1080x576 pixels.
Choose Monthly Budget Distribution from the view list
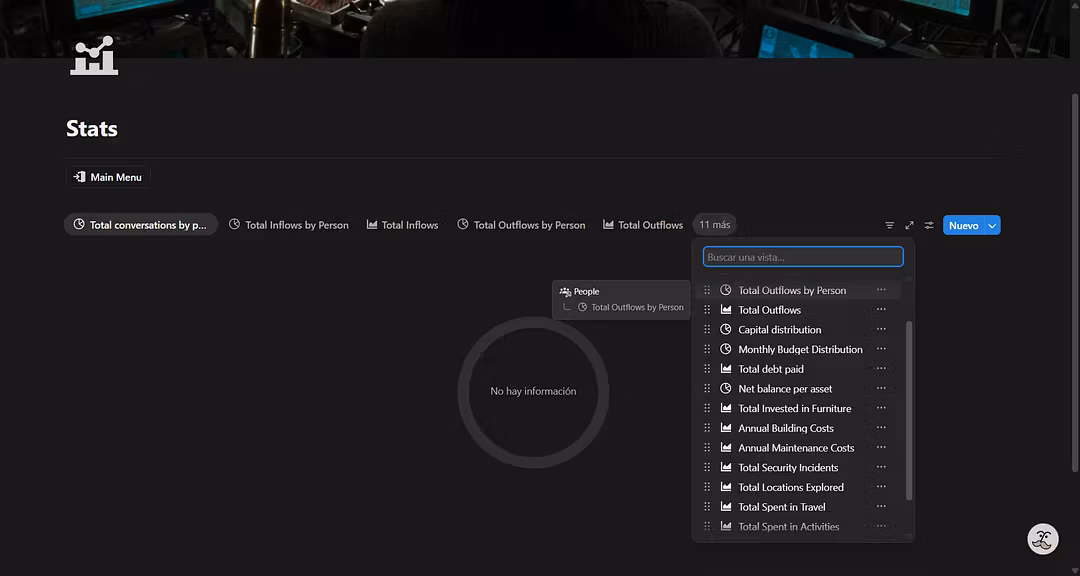[x=799, y=350]
